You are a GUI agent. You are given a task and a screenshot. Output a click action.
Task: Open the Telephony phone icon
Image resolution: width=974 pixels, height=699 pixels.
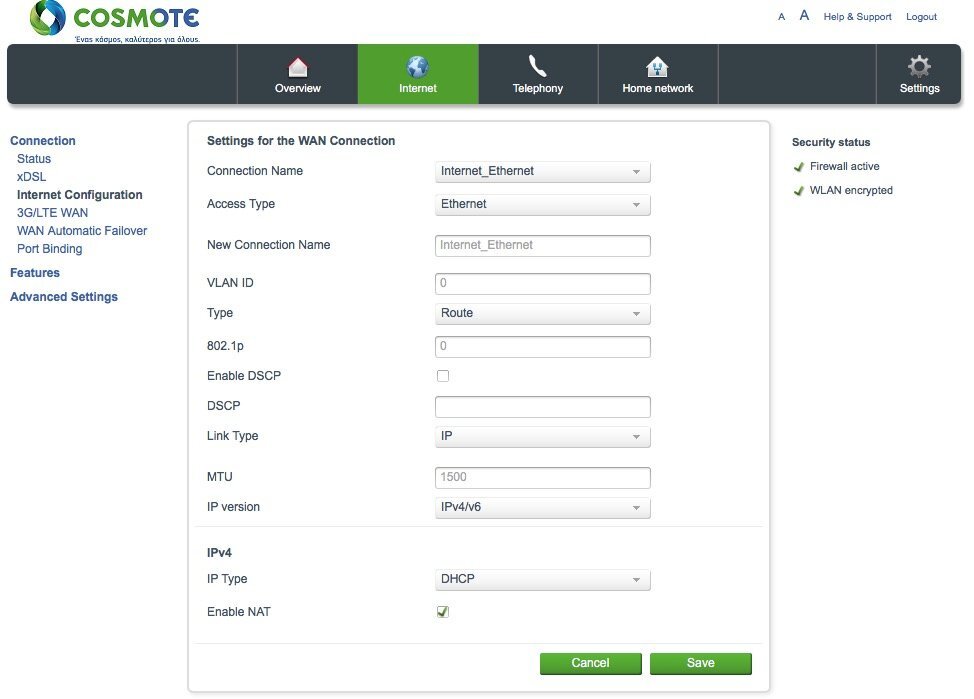pyautogui.click(x=537, y=66)
